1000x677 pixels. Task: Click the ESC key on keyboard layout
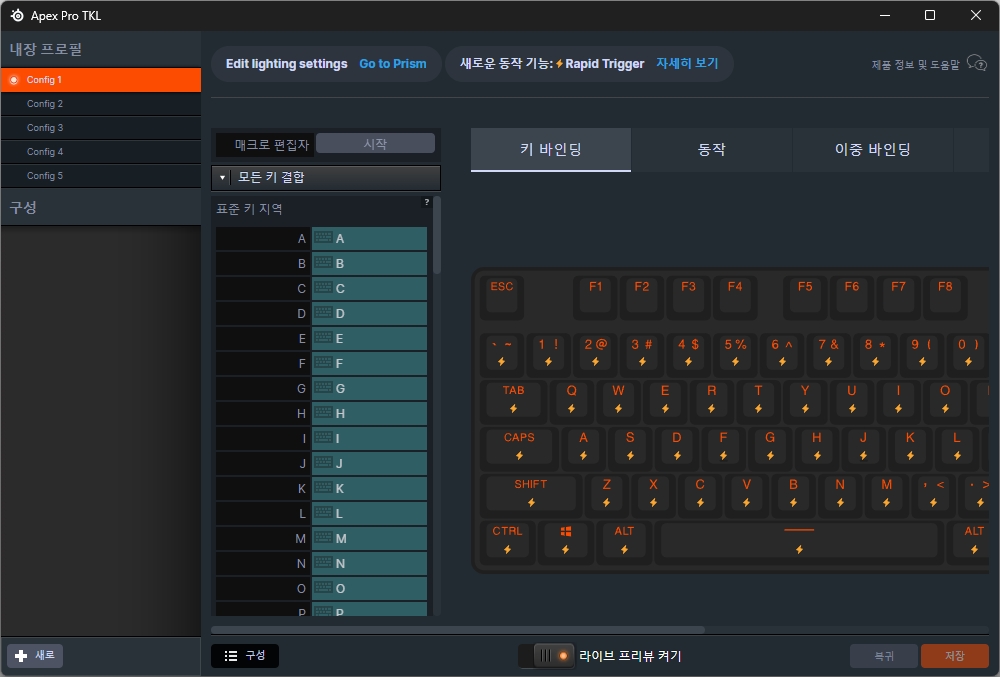coord(502,297)
